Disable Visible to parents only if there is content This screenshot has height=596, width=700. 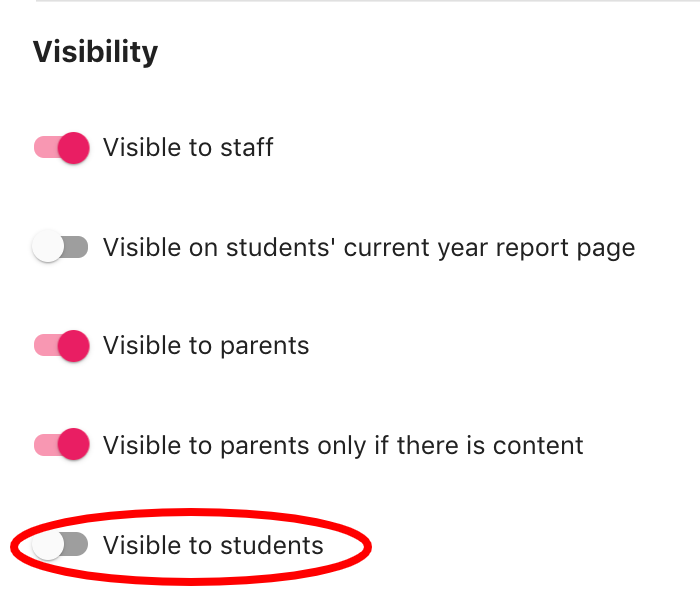61,445
